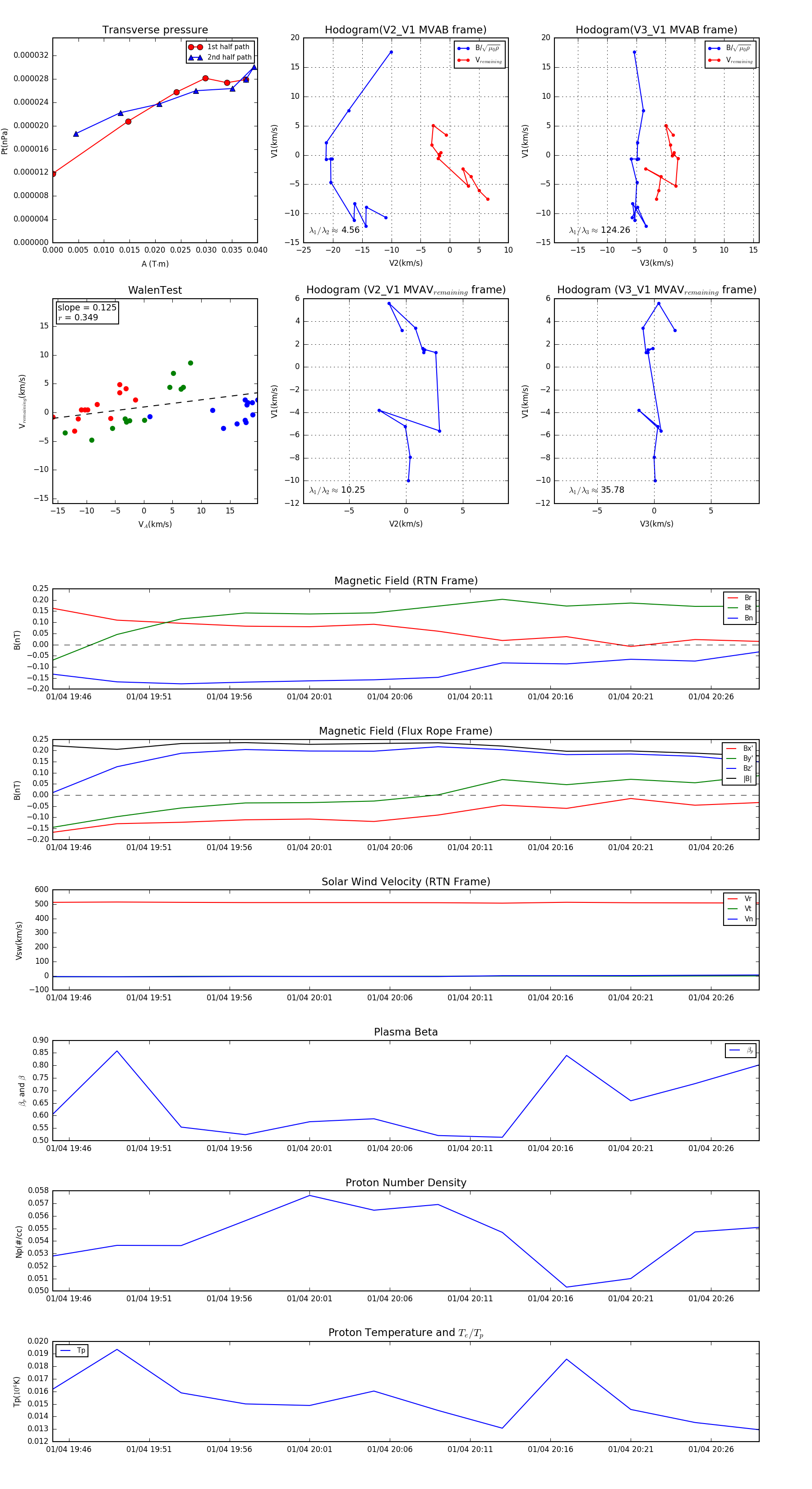Click the 'Hodogram (V3_V1 MVAV remaining frame)' title
This screenshot has height=1489, width=812.
656,290
